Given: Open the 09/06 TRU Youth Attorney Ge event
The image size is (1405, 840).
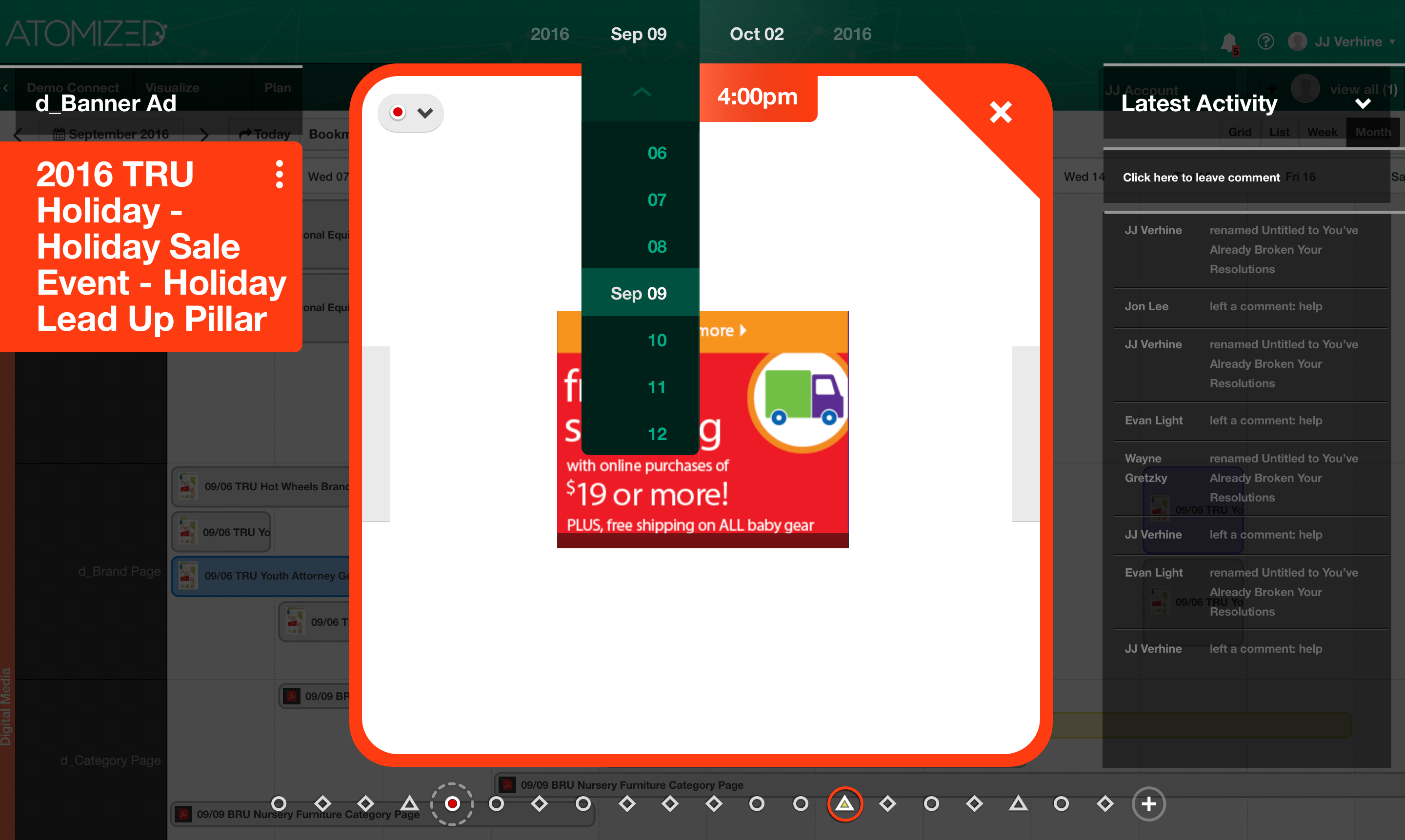Looking at the screenshot, I should point(261,576).
